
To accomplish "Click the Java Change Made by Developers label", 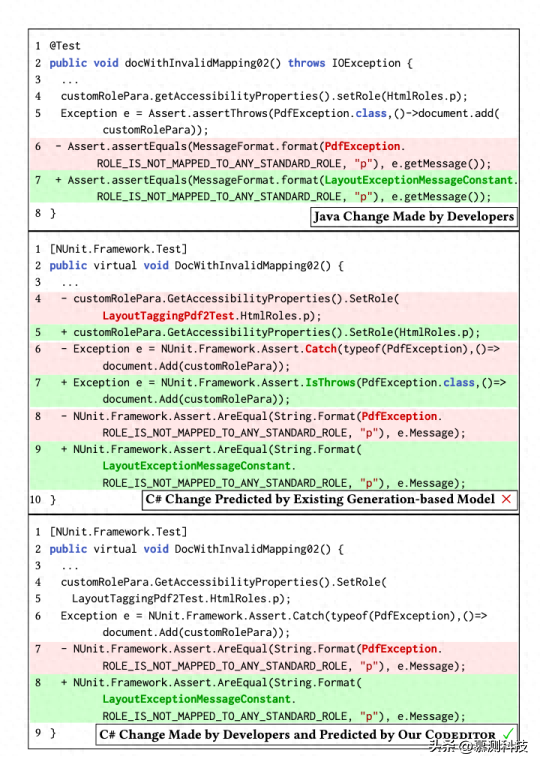I will tap(414, 216).
